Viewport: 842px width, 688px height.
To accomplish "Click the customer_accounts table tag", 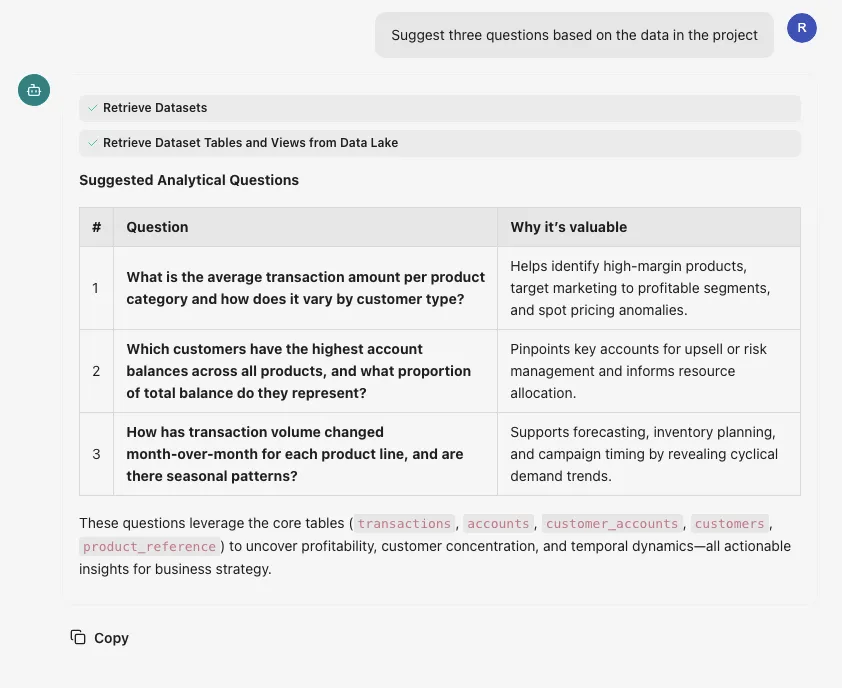I will point(611,524).
